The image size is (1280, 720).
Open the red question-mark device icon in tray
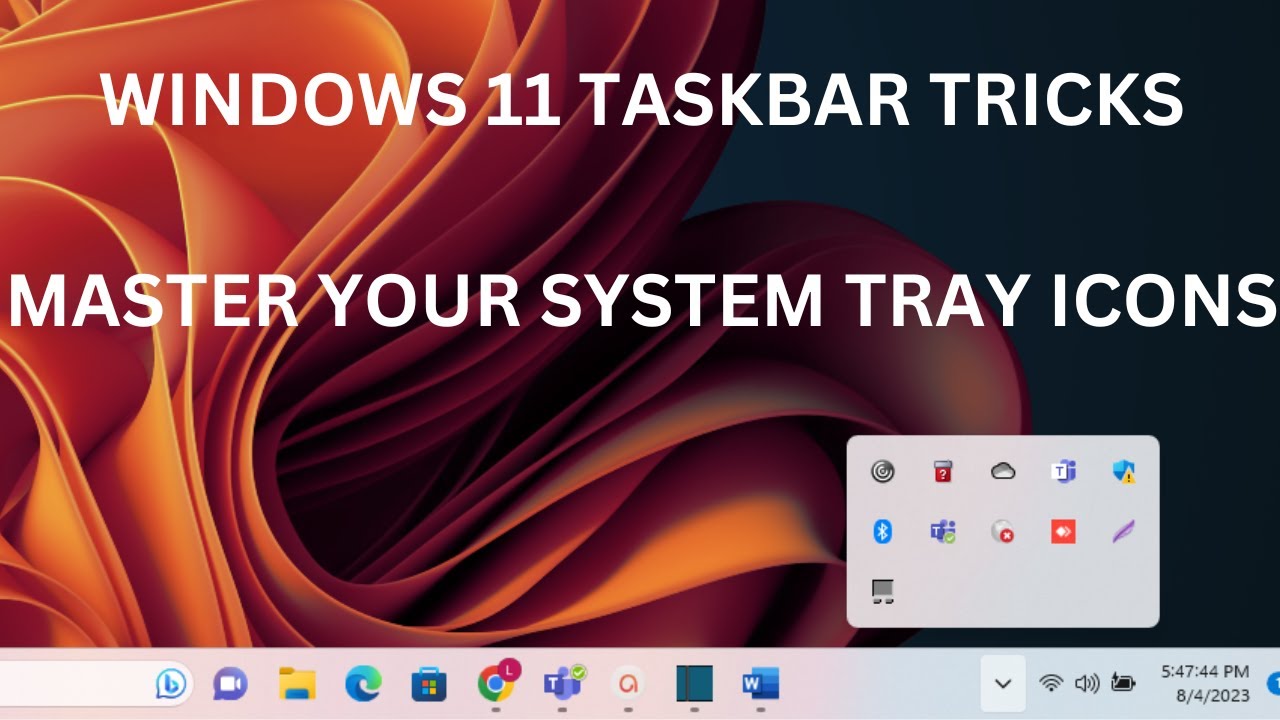click(943, 471)
